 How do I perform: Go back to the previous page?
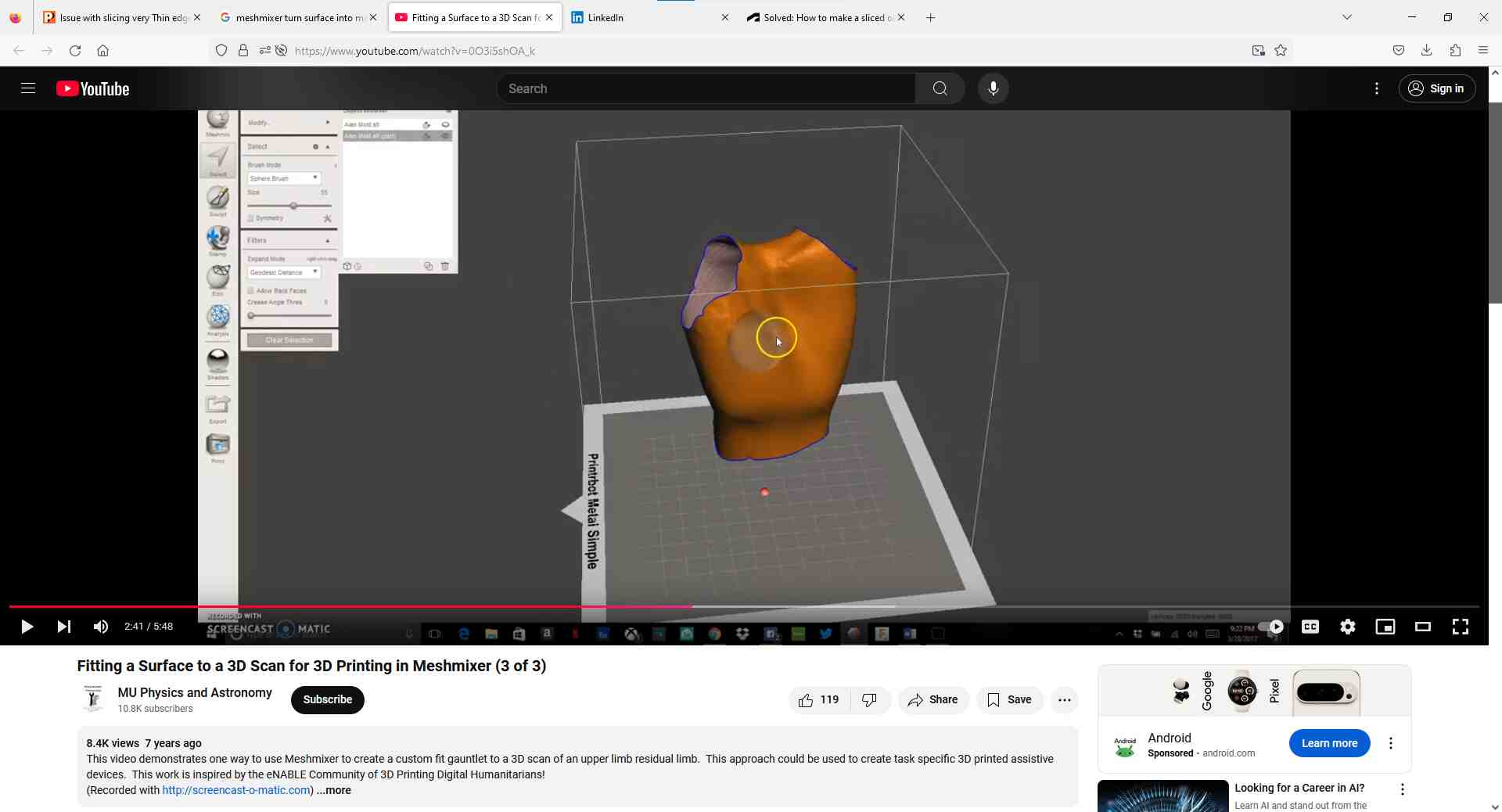[19, 51]
